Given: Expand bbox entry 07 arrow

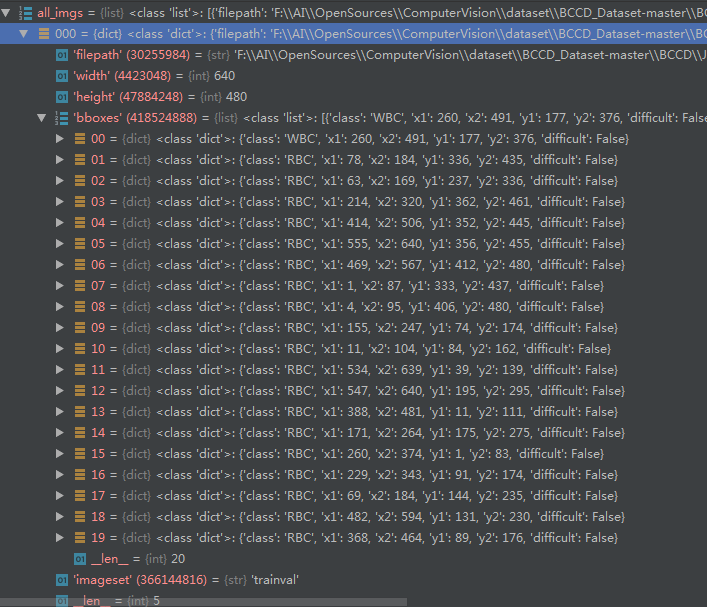Looking at the screenshot, I should click(x=60, y=285).
